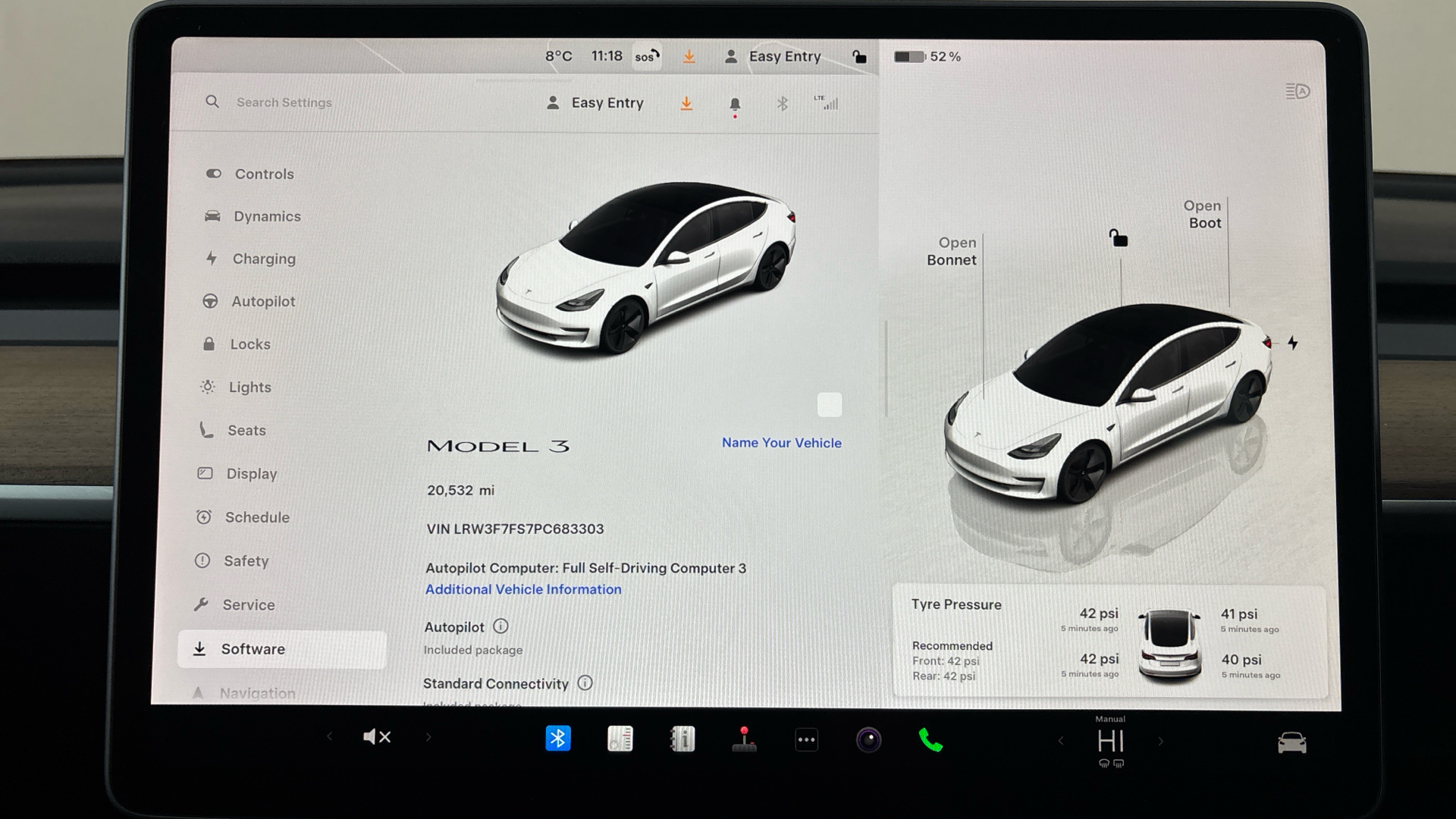
Task: Expand Autopilot package info icon
Action: pos(500,626)
